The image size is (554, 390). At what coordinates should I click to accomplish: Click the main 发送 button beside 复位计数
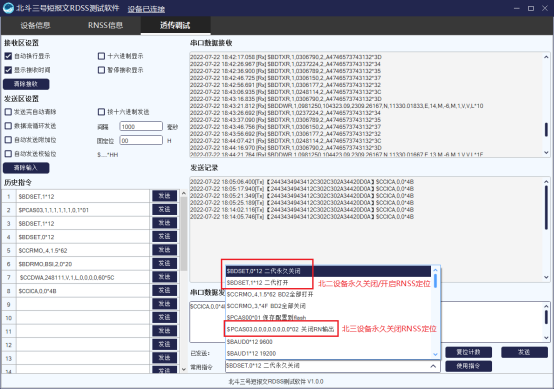click(524, 352)
